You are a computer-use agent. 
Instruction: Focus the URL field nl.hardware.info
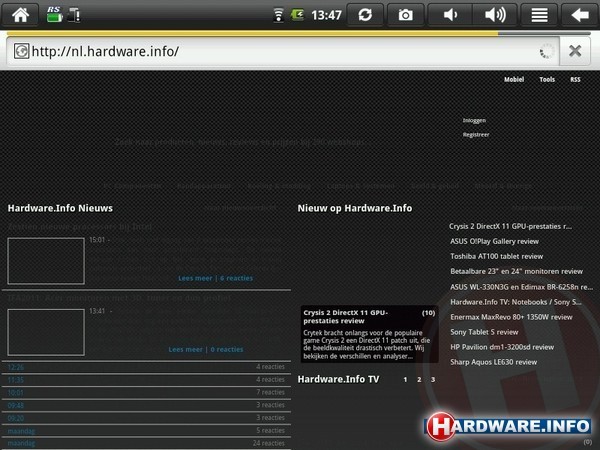(x=283, y=51)
